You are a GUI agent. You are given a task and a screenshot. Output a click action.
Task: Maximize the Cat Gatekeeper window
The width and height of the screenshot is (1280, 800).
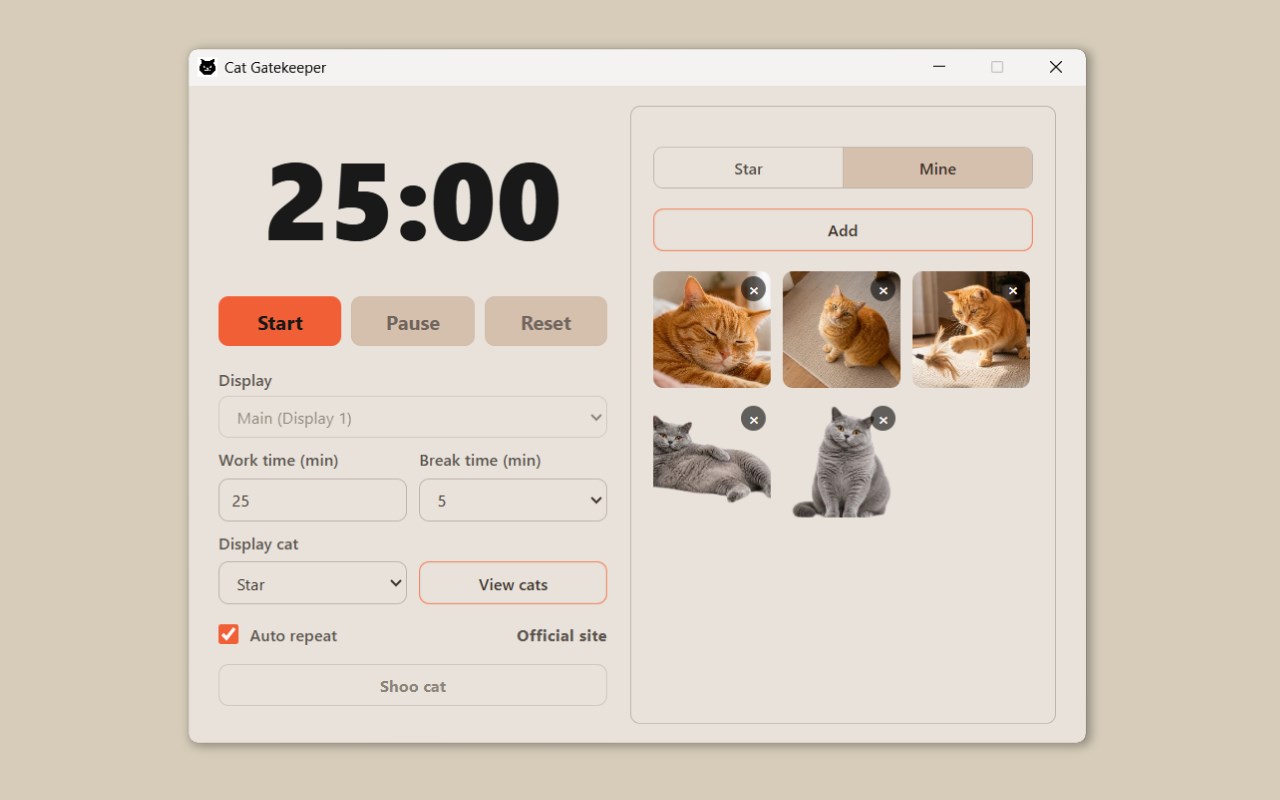(997, 67)
